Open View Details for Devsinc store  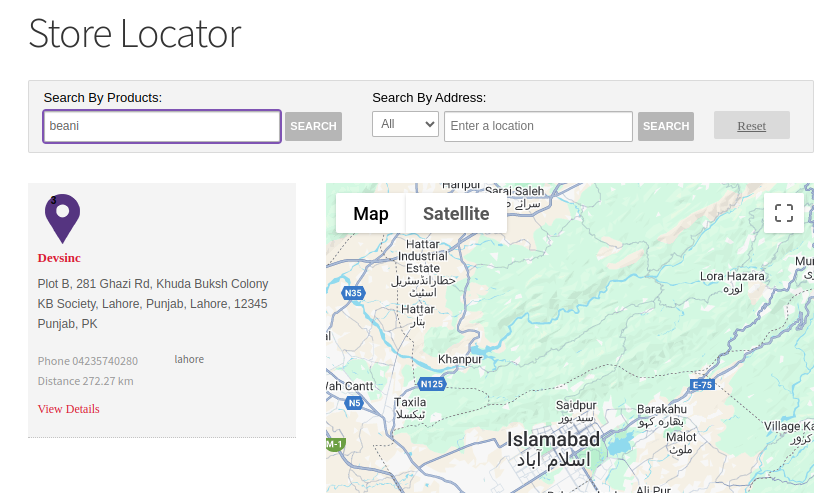[x=68, y=409]
